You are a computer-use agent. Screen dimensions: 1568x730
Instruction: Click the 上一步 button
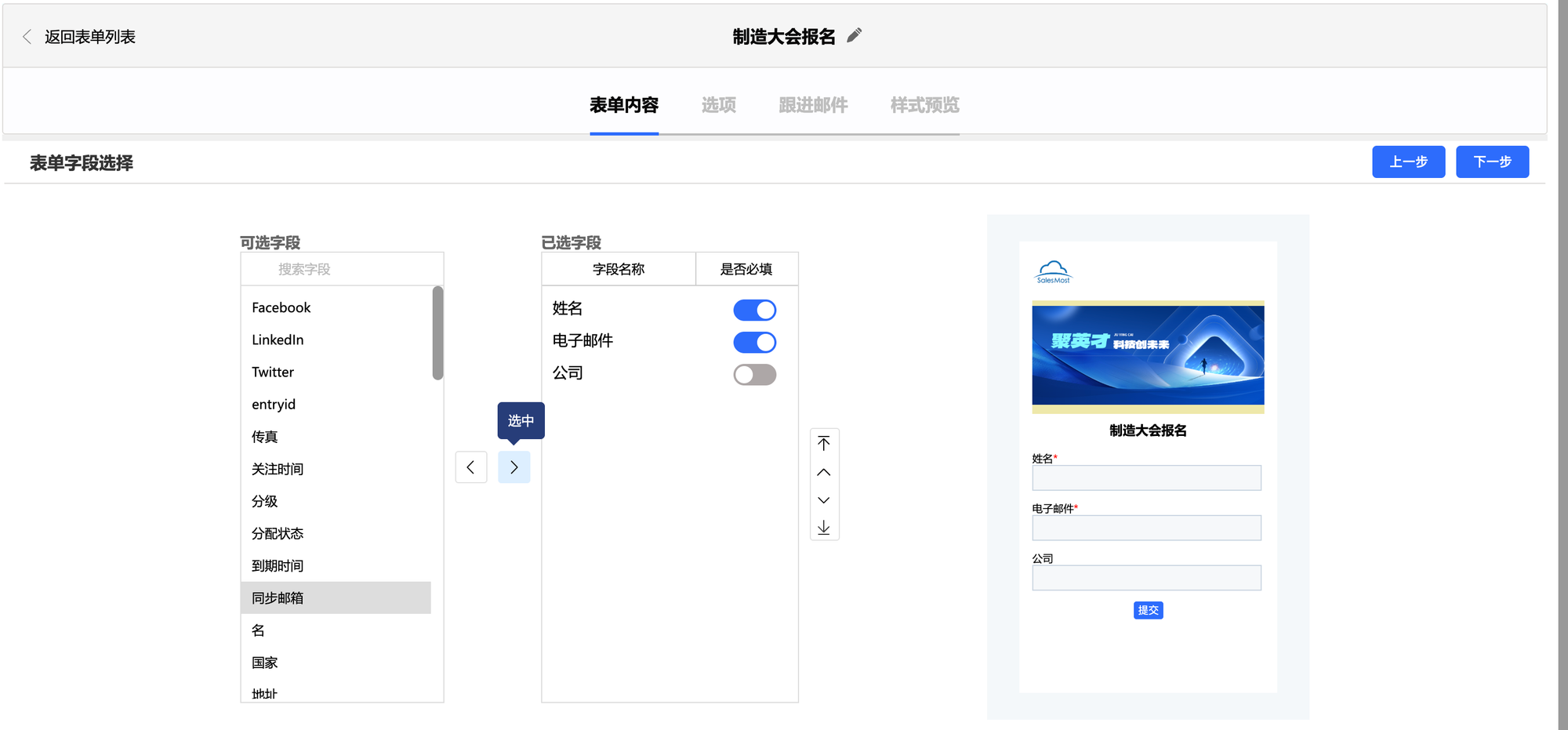click(1408, 162)
